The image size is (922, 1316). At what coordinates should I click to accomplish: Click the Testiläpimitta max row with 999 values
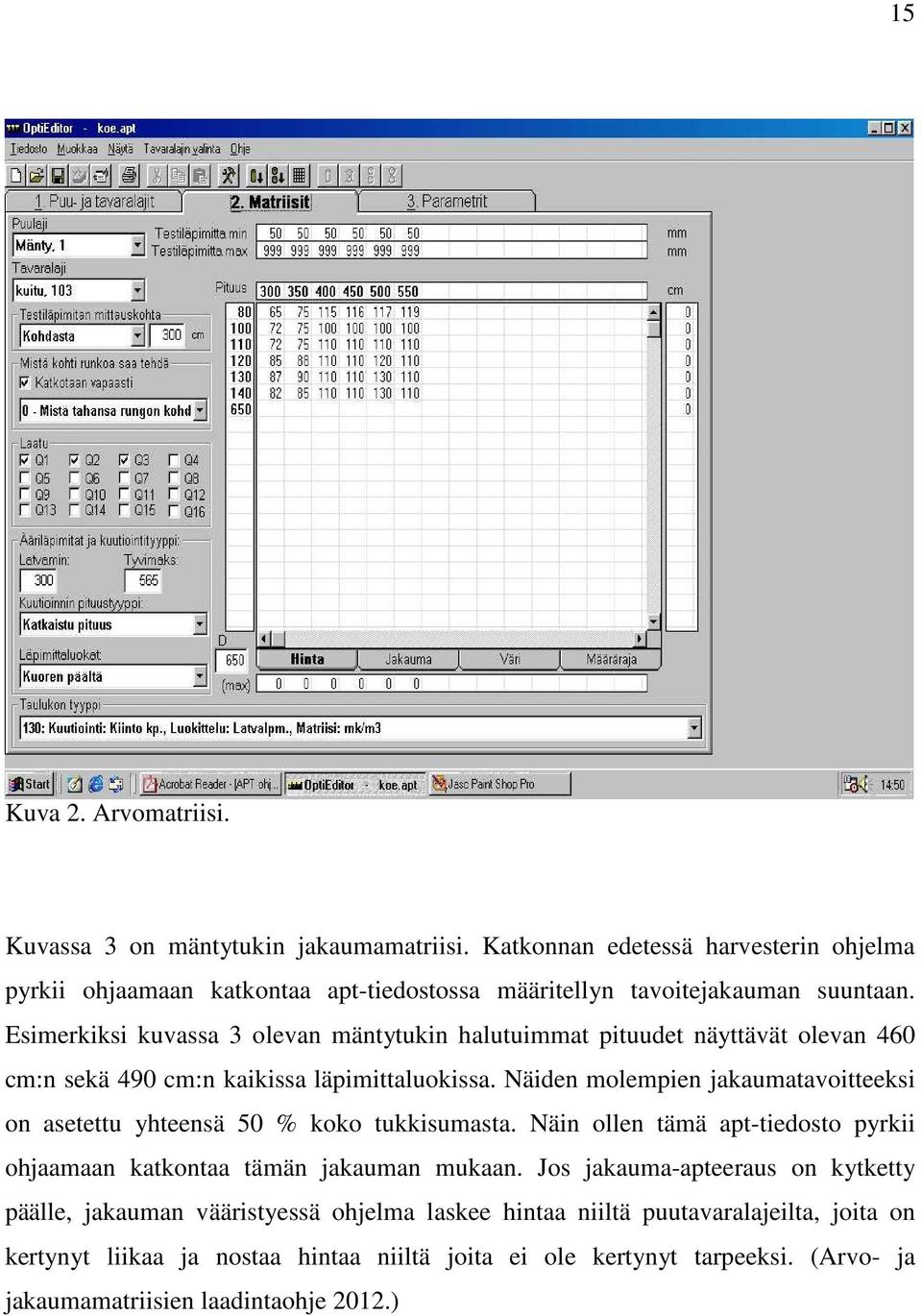[x=451, y=251]
